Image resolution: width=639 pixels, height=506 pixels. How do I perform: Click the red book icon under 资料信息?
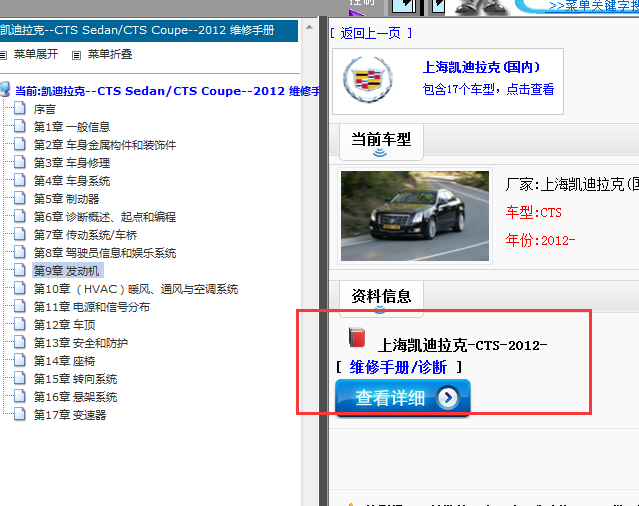(357, 337)
